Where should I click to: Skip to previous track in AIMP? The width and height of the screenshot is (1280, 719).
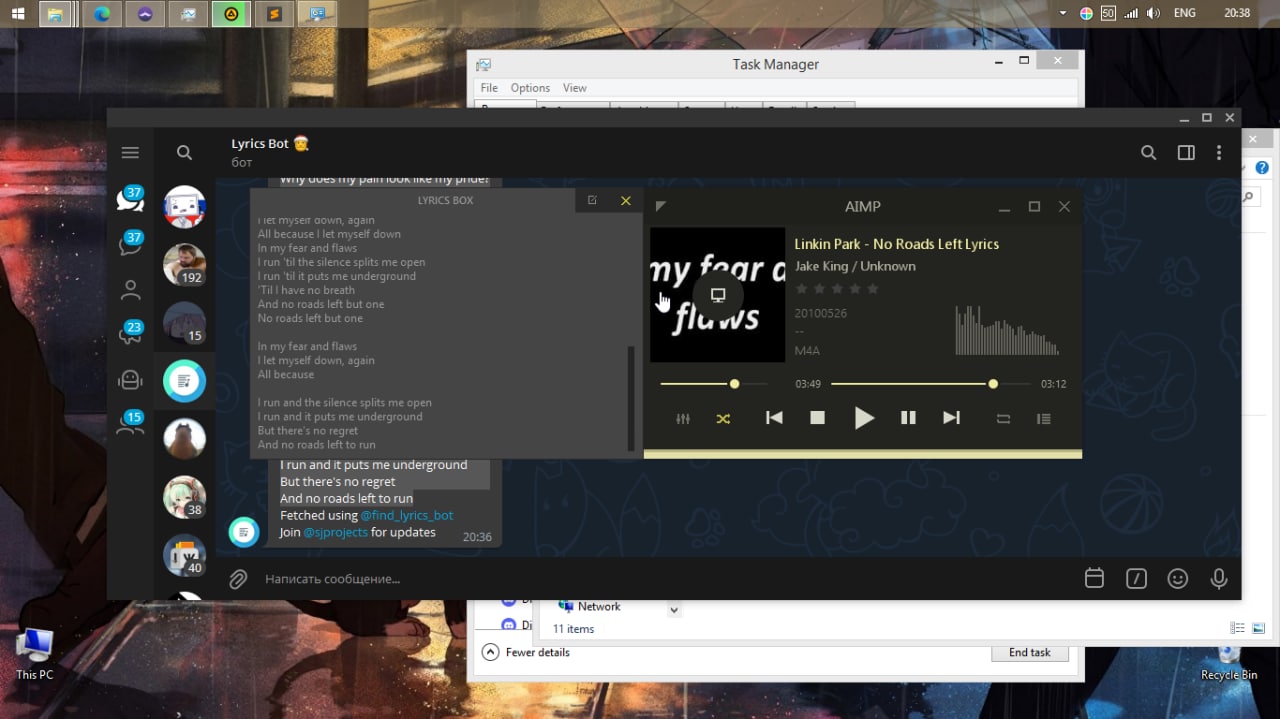[774, 418]
